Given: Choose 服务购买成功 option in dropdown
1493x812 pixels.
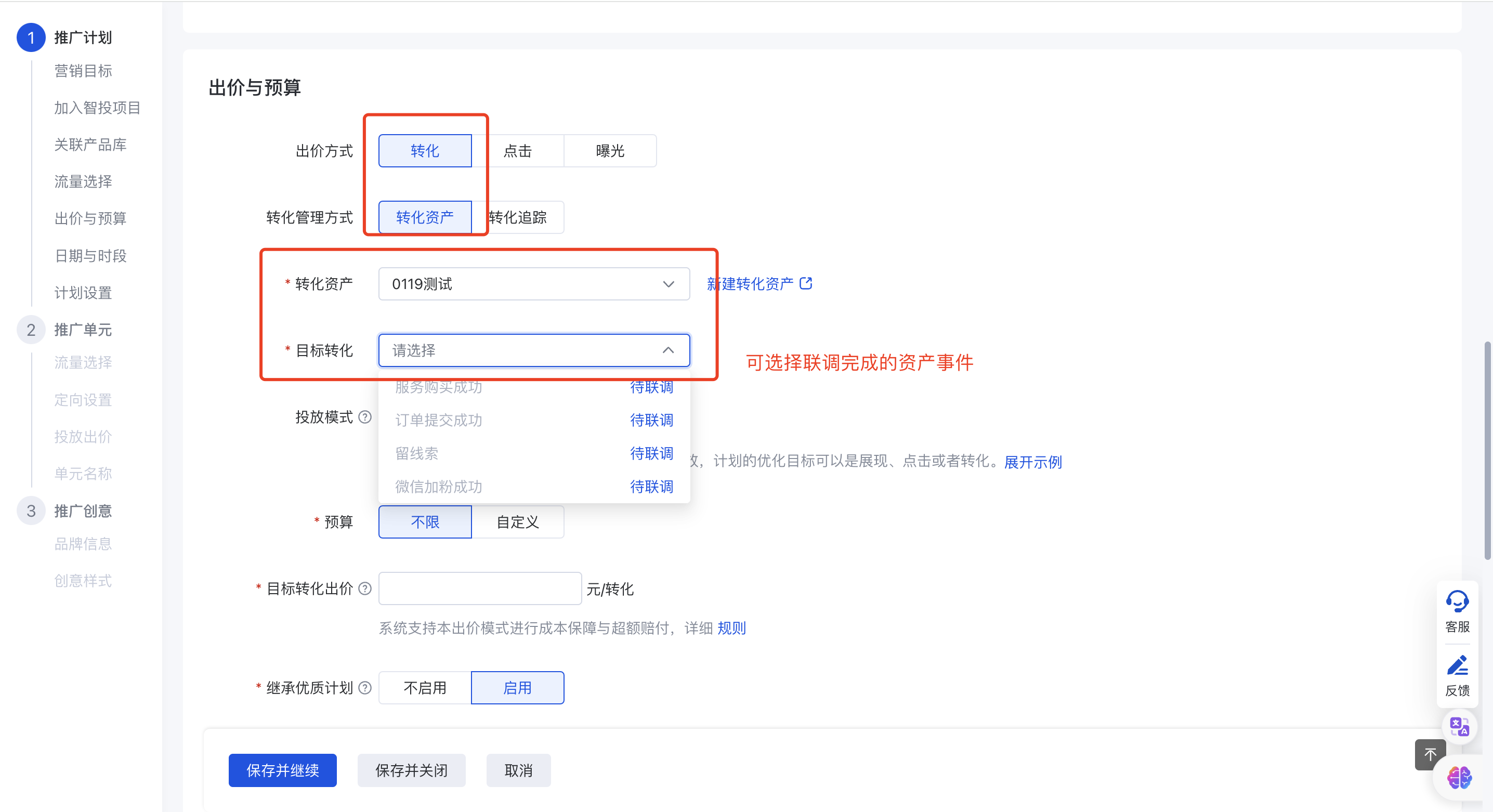Looking at the screenshot, I should [534, 387].
